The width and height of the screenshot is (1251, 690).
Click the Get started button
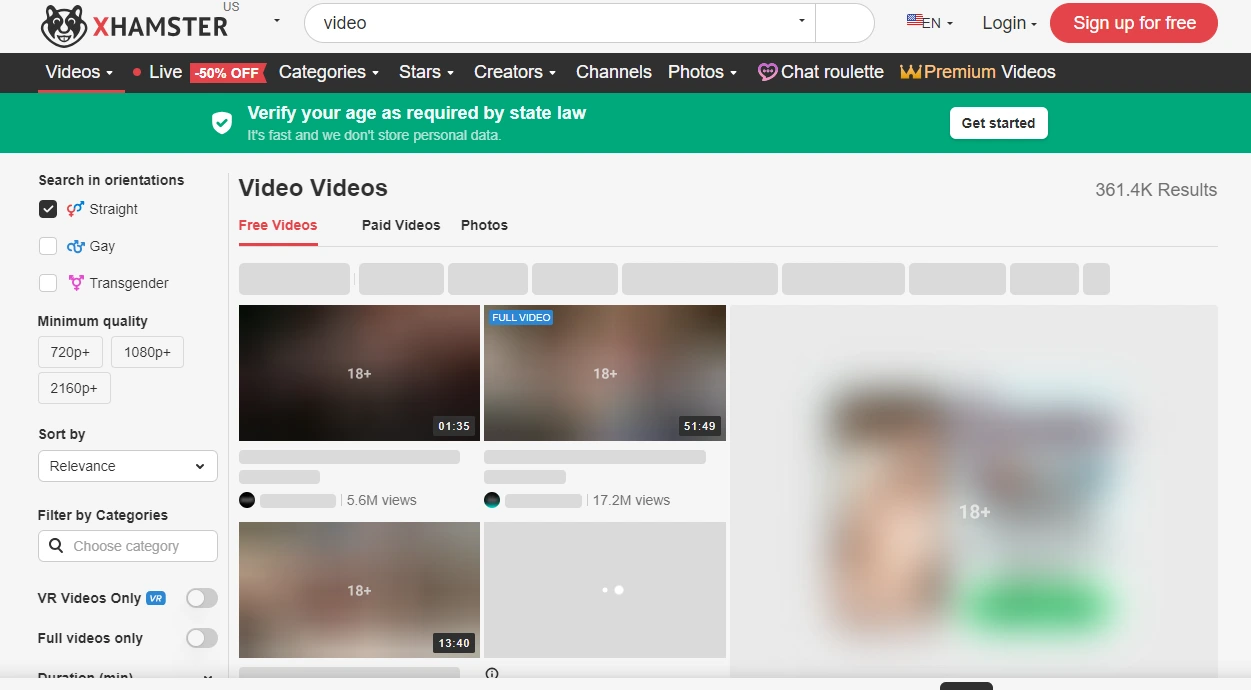coord(998,123)
